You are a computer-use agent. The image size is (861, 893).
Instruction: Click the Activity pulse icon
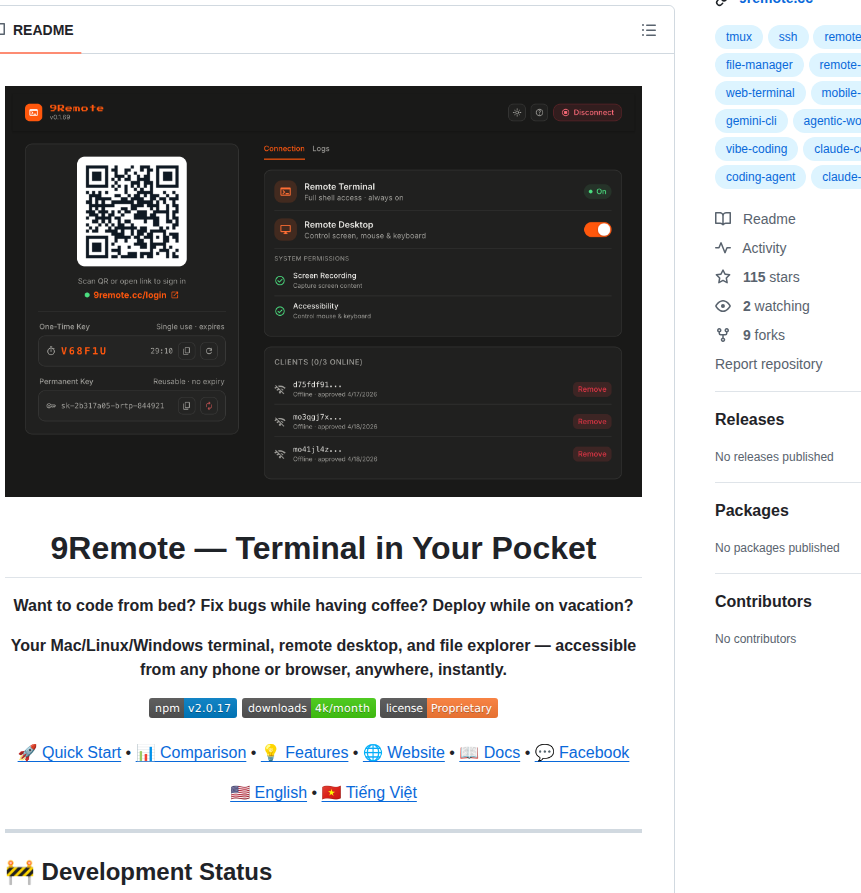coord(723,248)
